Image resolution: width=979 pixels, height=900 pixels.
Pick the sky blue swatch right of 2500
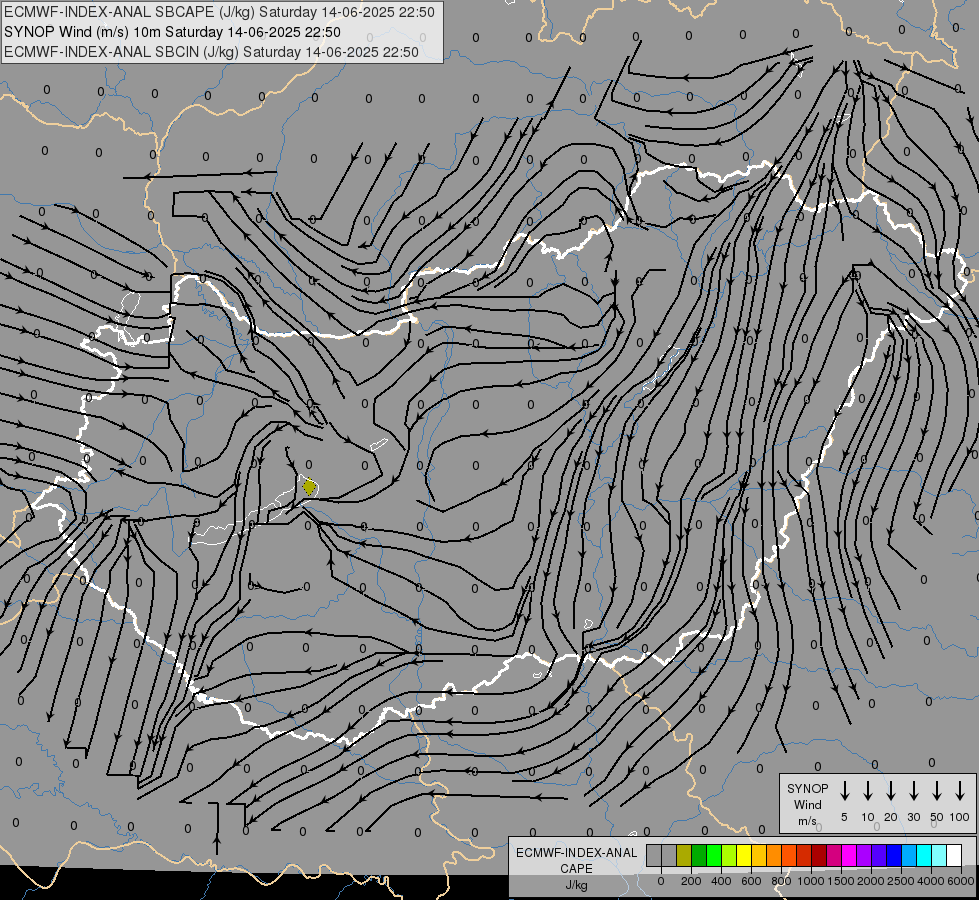909,855
